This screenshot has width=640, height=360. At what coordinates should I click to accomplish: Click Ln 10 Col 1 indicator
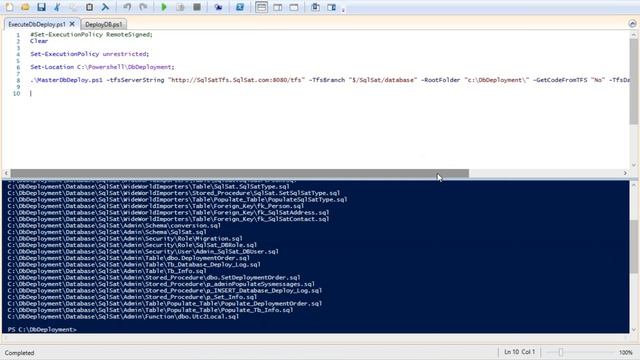pos(519,352)
